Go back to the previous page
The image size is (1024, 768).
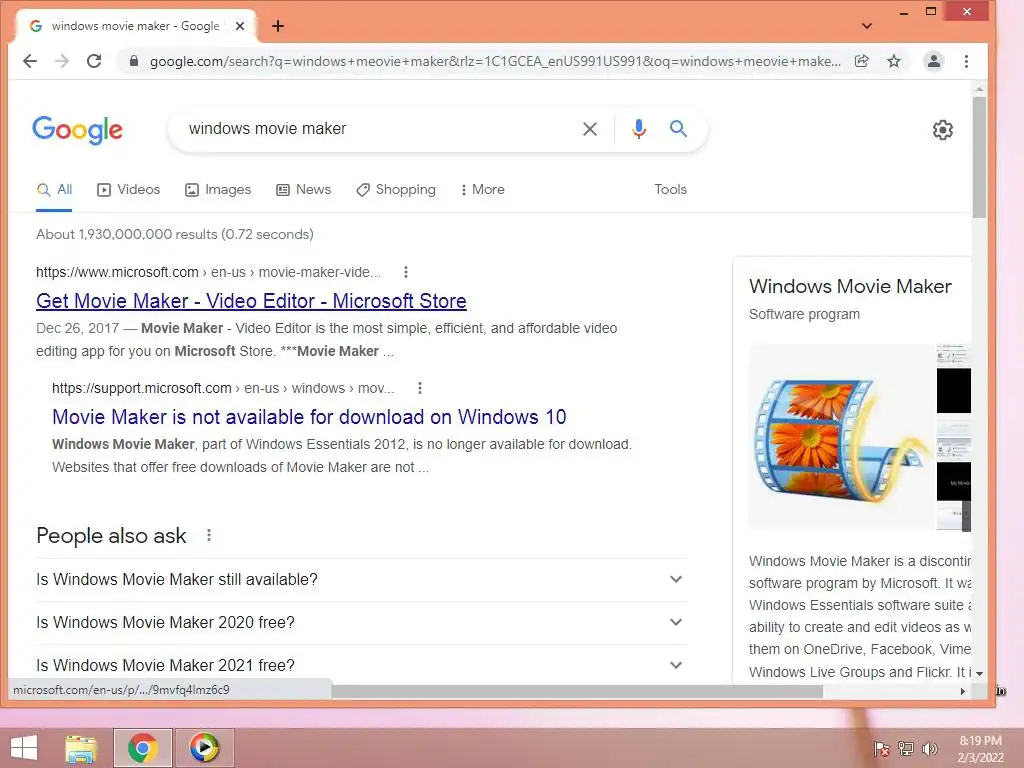click(x=30, y=61)
